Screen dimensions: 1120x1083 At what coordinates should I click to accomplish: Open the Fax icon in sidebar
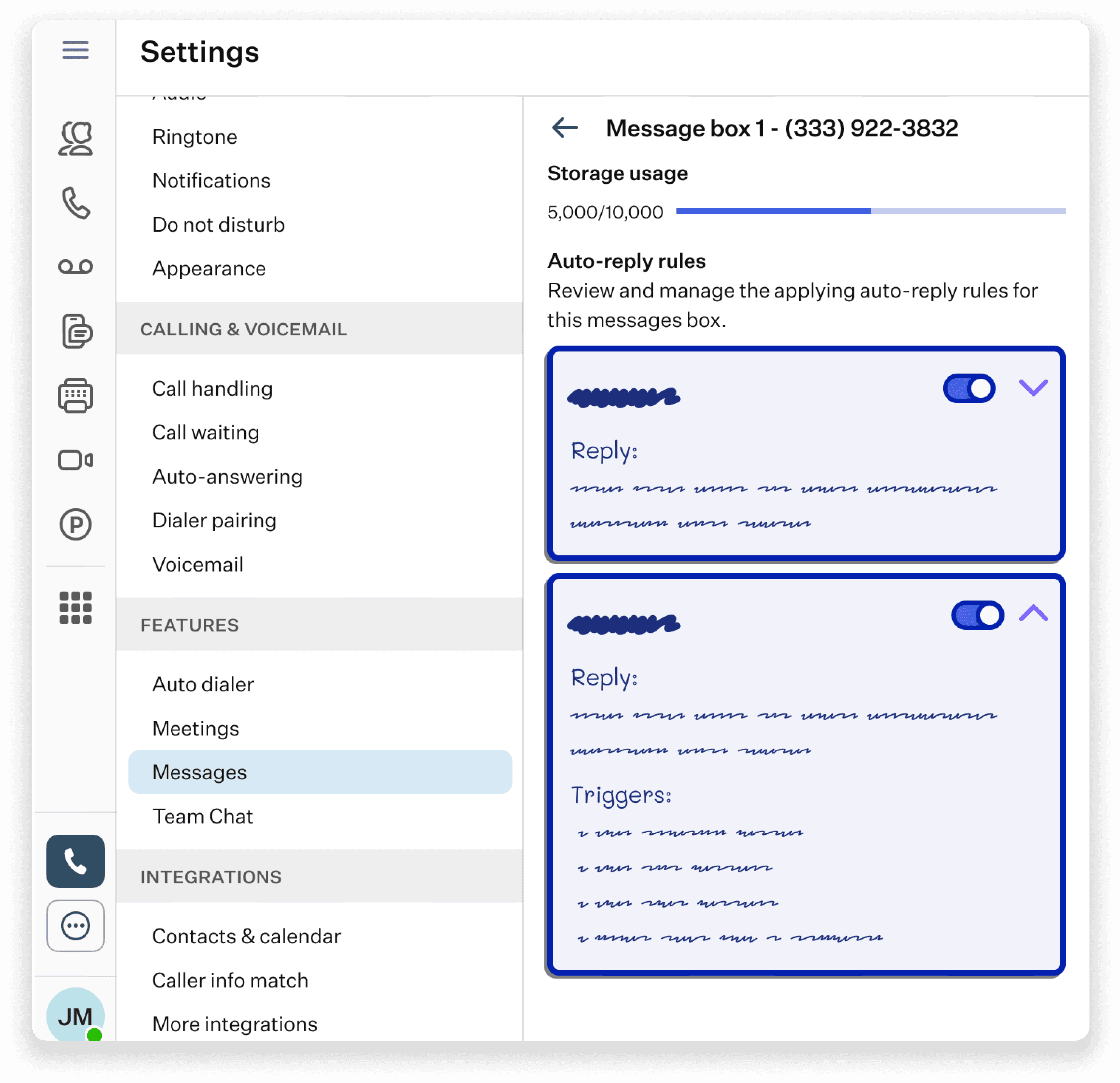76,395
